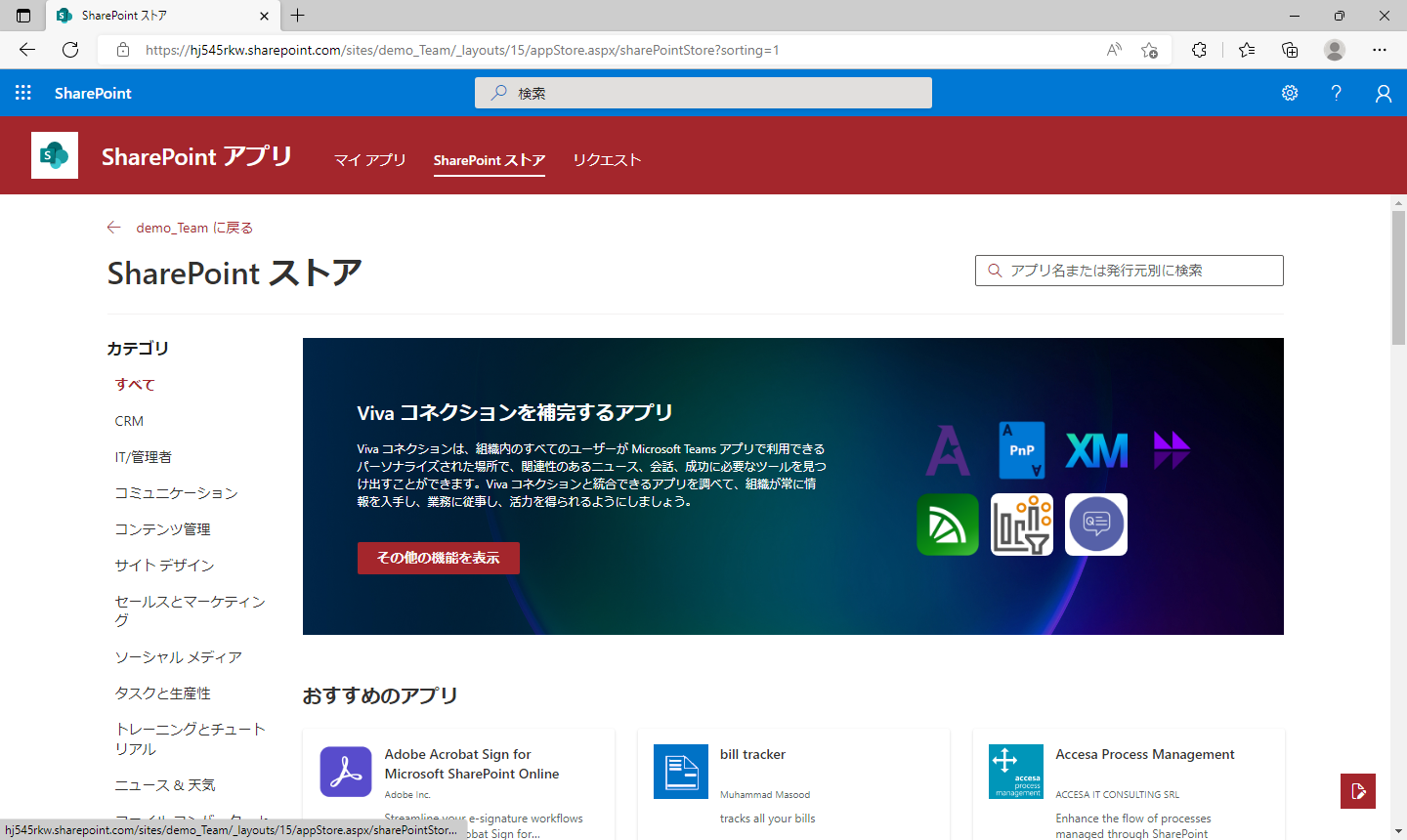The width and height of the screenshot is (1407, 840).
Task: Open the settings gear in SharePoint header
Action: pyautogui.click(x=1290, y=93)
